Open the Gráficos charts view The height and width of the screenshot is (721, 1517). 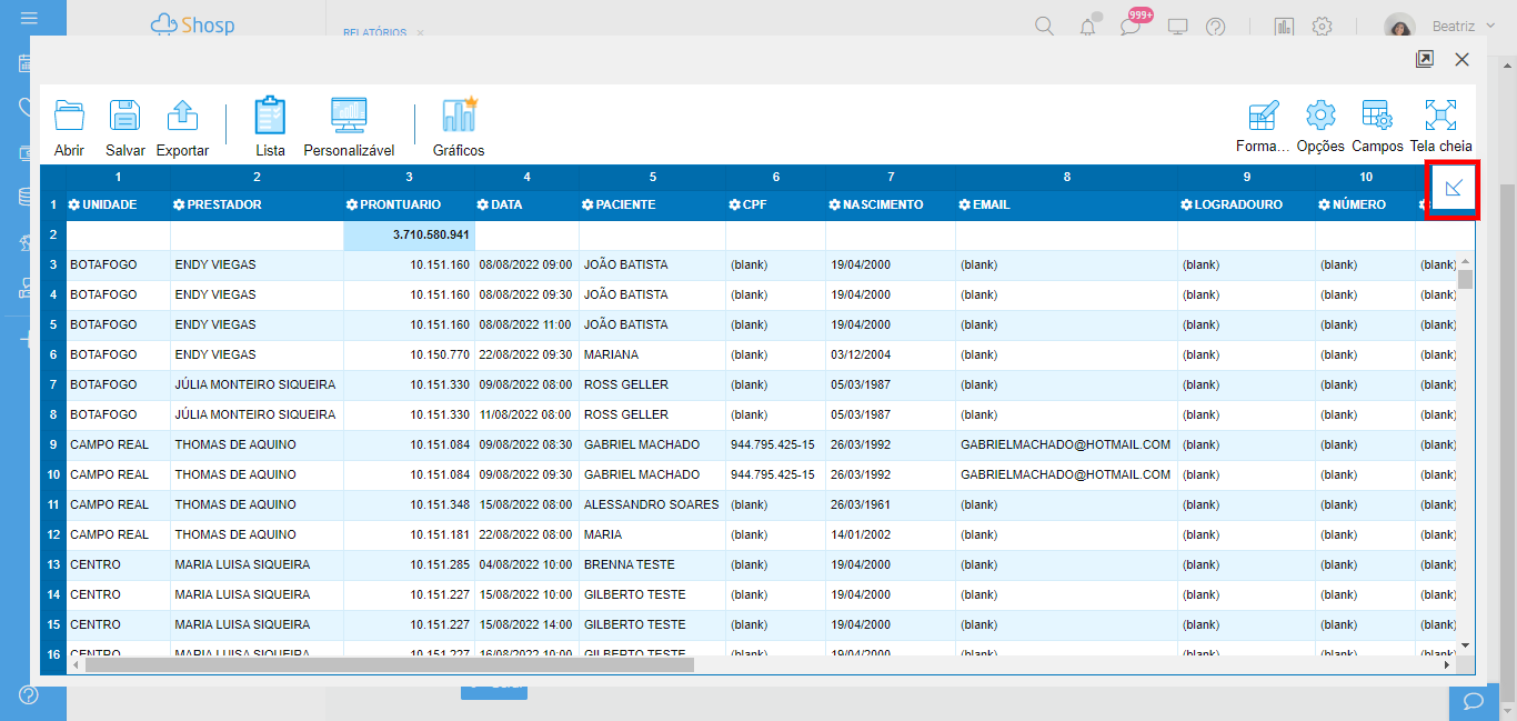458,128
